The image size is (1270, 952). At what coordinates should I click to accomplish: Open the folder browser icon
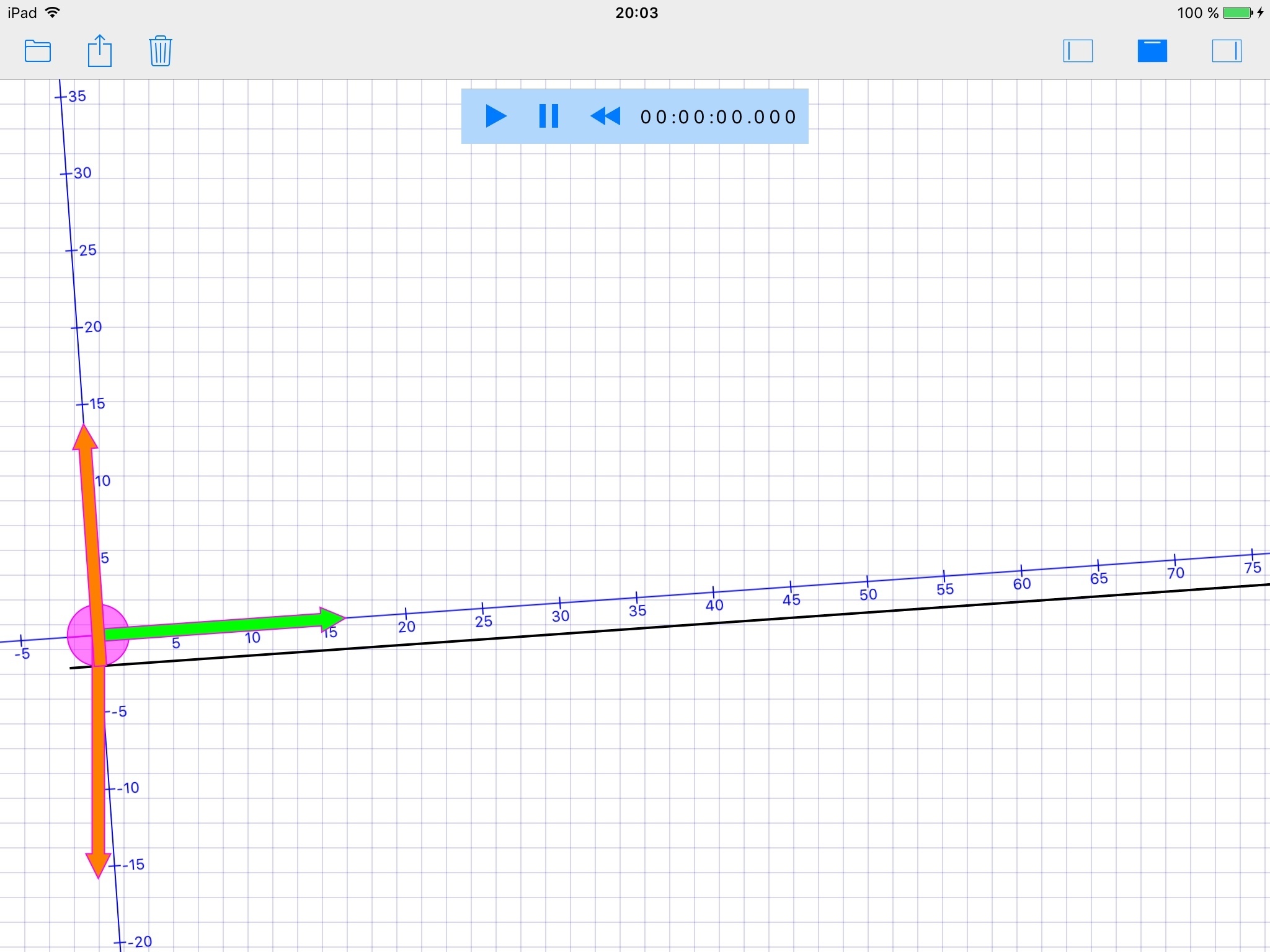38,51
